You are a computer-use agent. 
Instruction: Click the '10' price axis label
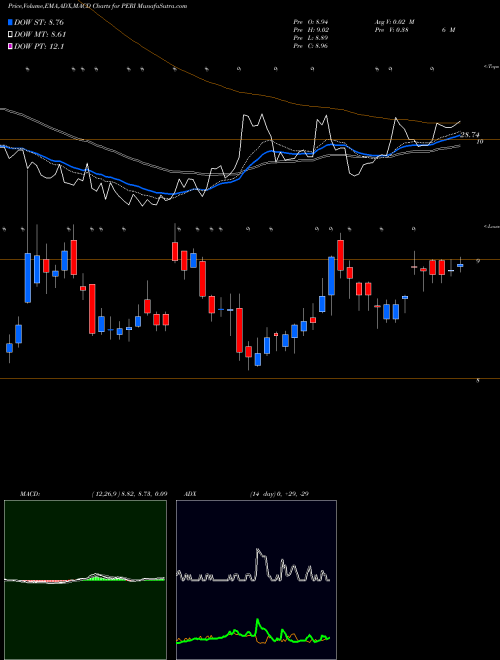pos(479,142)
